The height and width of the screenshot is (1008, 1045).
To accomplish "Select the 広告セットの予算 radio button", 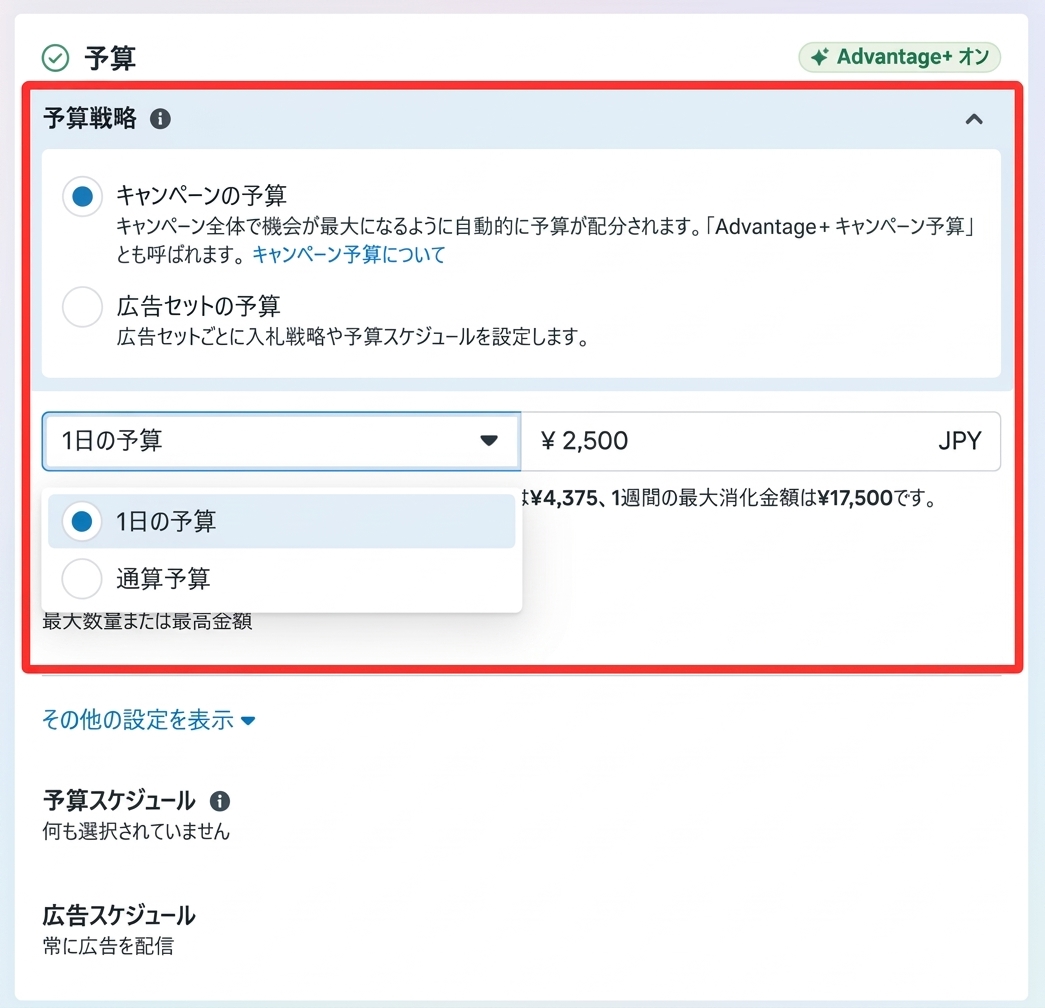I will pyautogui.click(x=82, y=307).
